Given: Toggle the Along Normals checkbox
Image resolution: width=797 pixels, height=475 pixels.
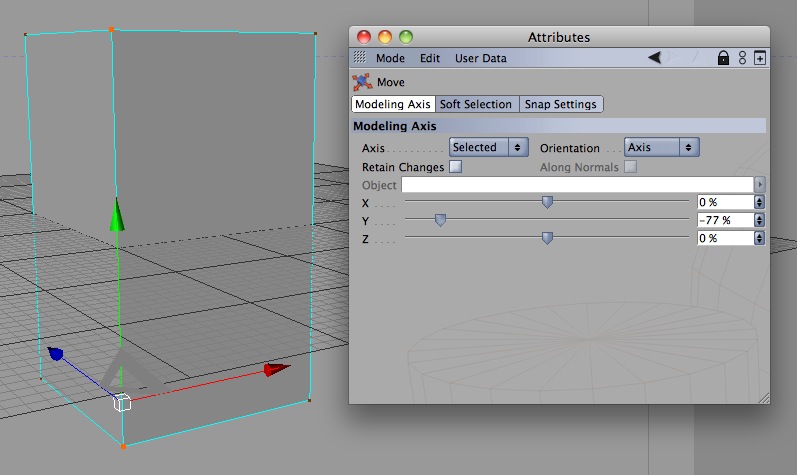Looking at the screenshot, I should [x=630, y=167].
